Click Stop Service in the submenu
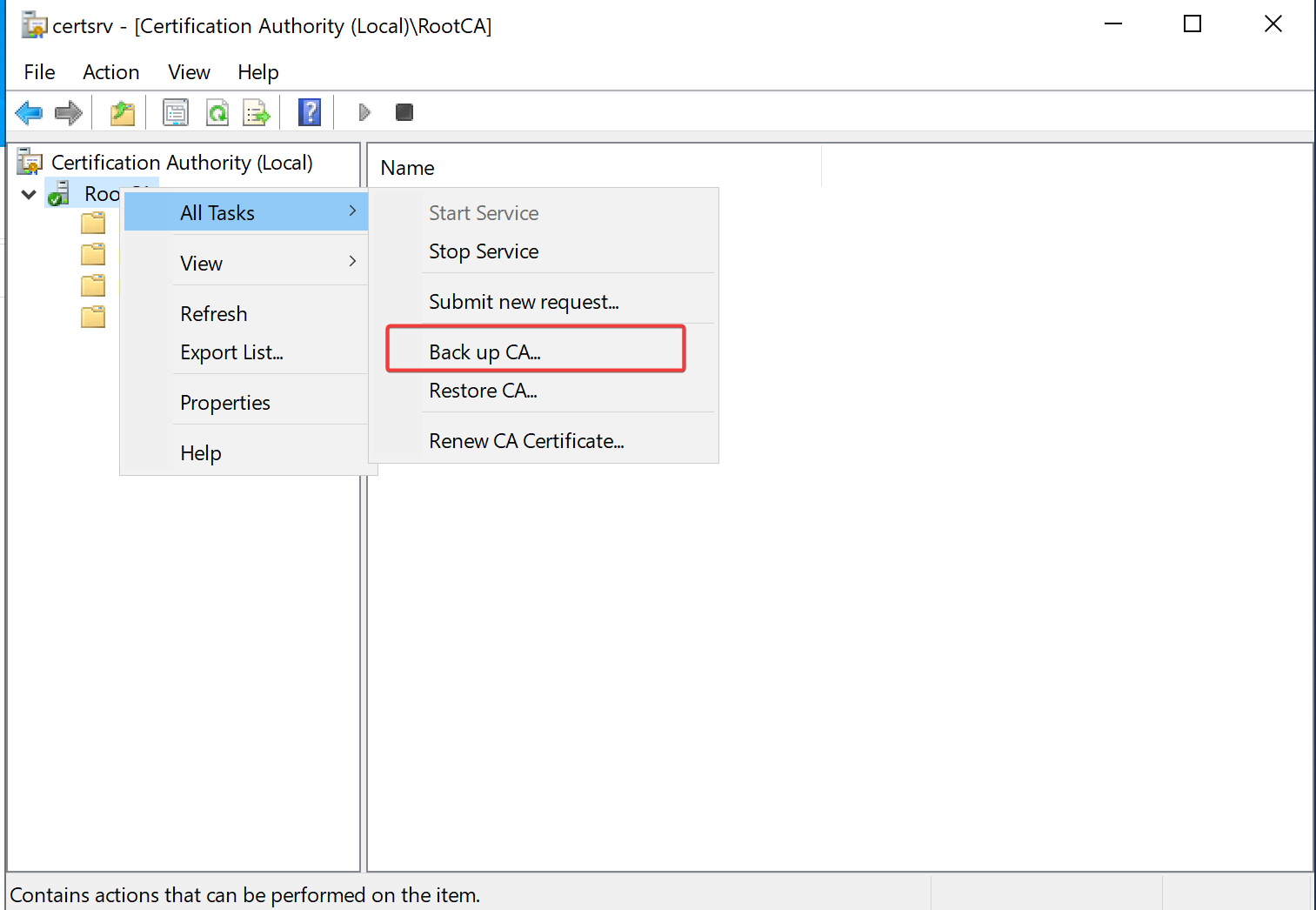Viewport: 1316px width, 910px height. [484, 251]
